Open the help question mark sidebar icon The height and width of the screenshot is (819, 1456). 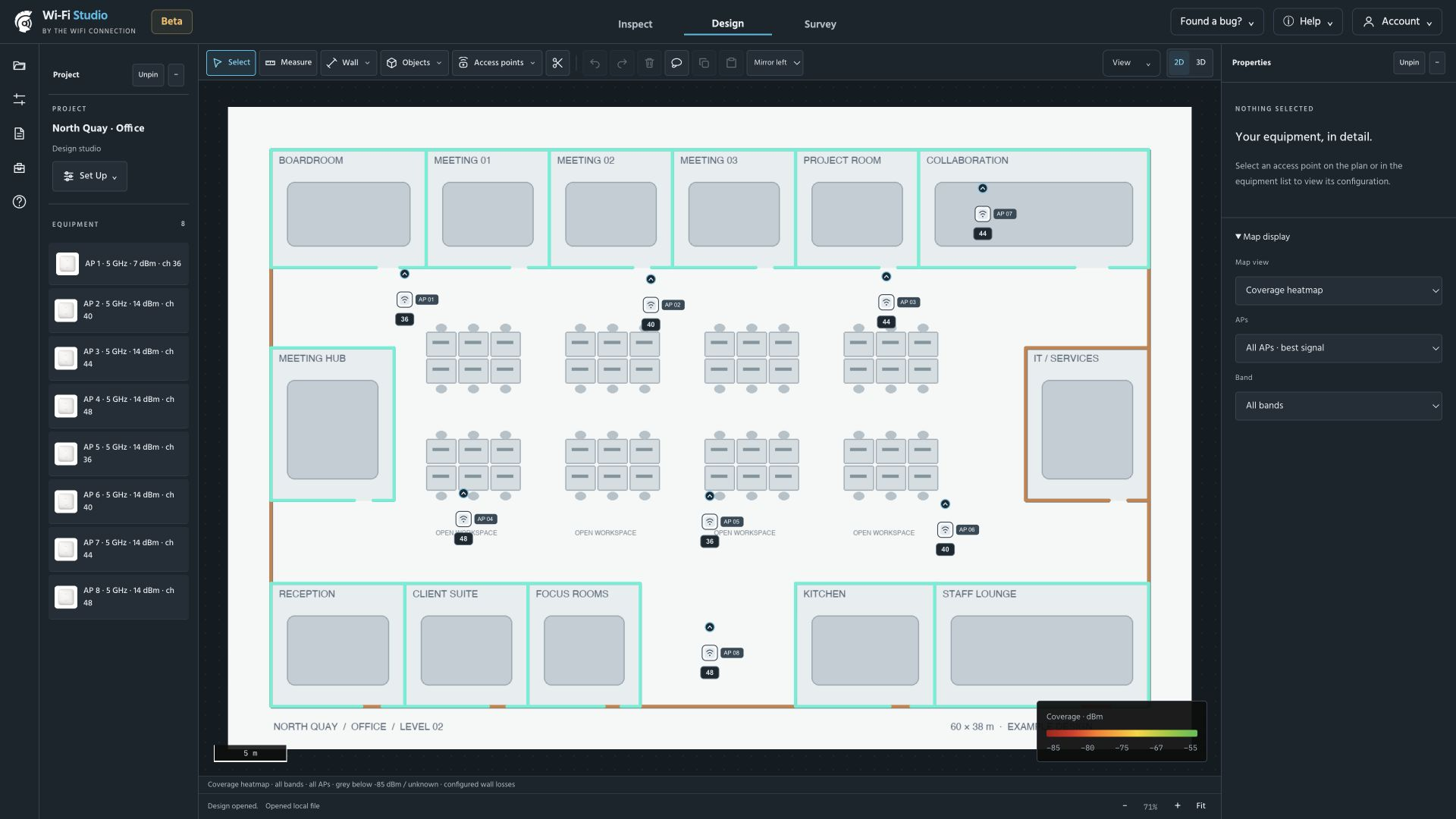[19, 202]
